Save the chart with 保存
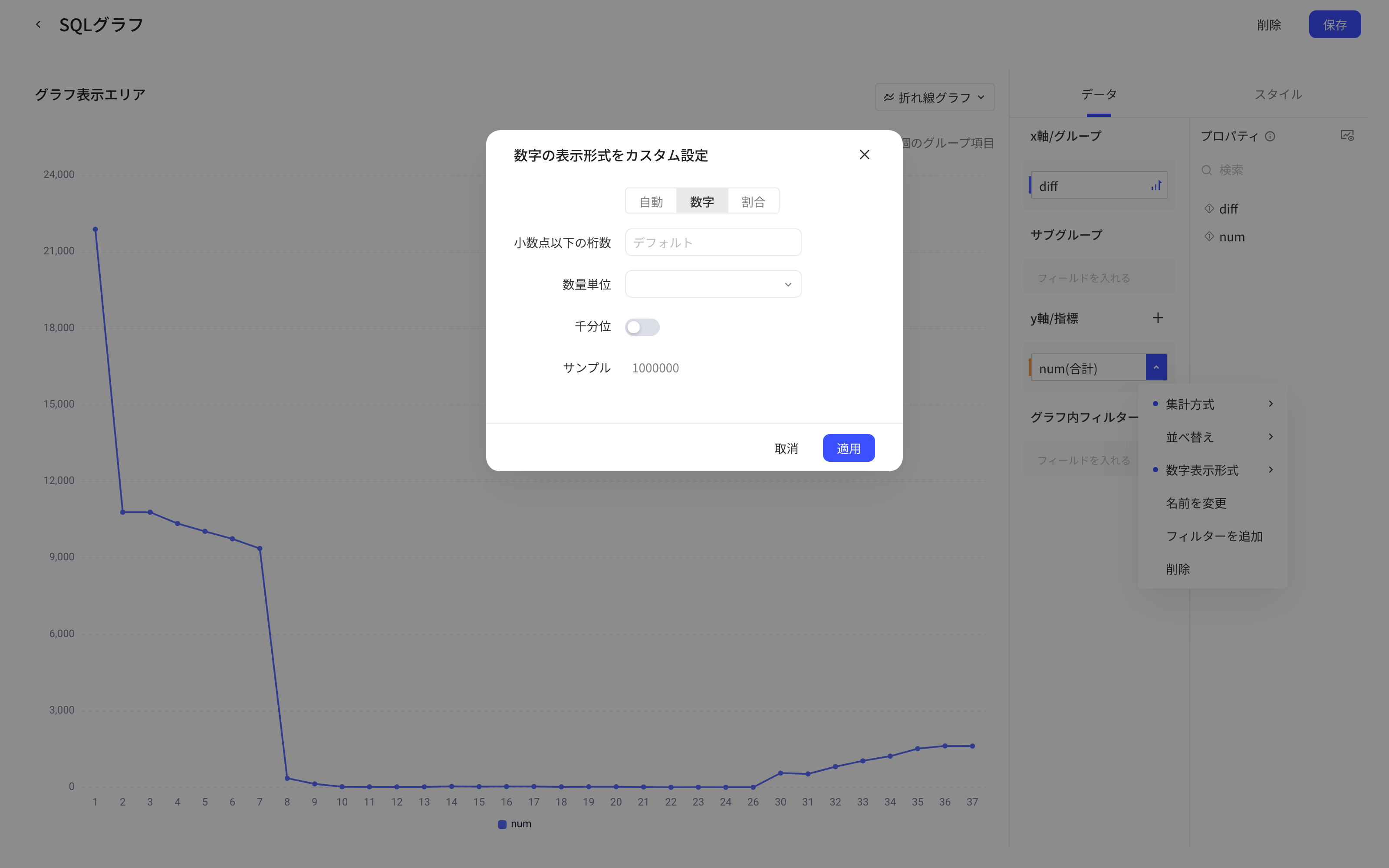The image size is (1389, 868). click(1334, 25)
